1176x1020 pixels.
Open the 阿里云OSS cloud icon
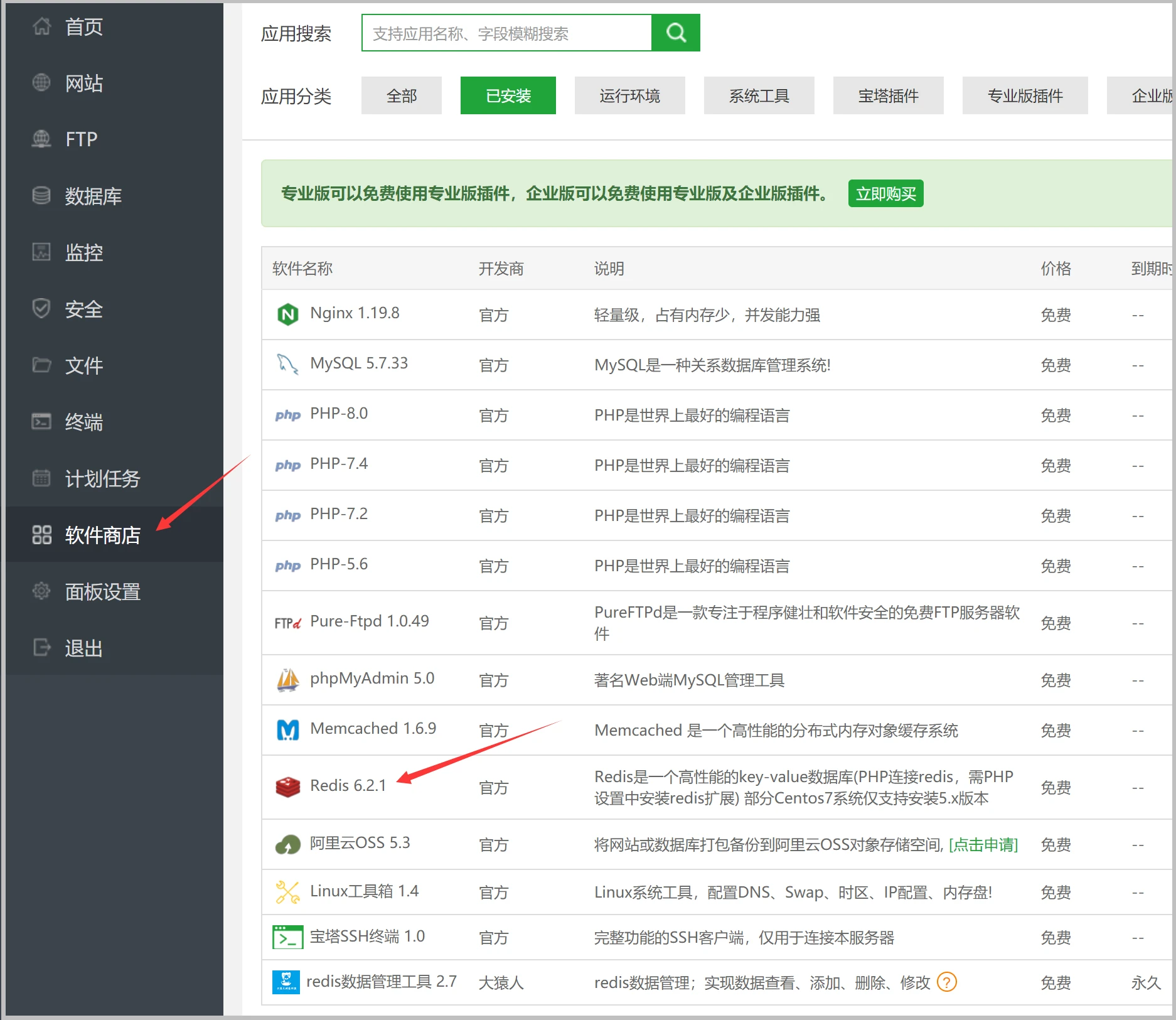[287, 844]
